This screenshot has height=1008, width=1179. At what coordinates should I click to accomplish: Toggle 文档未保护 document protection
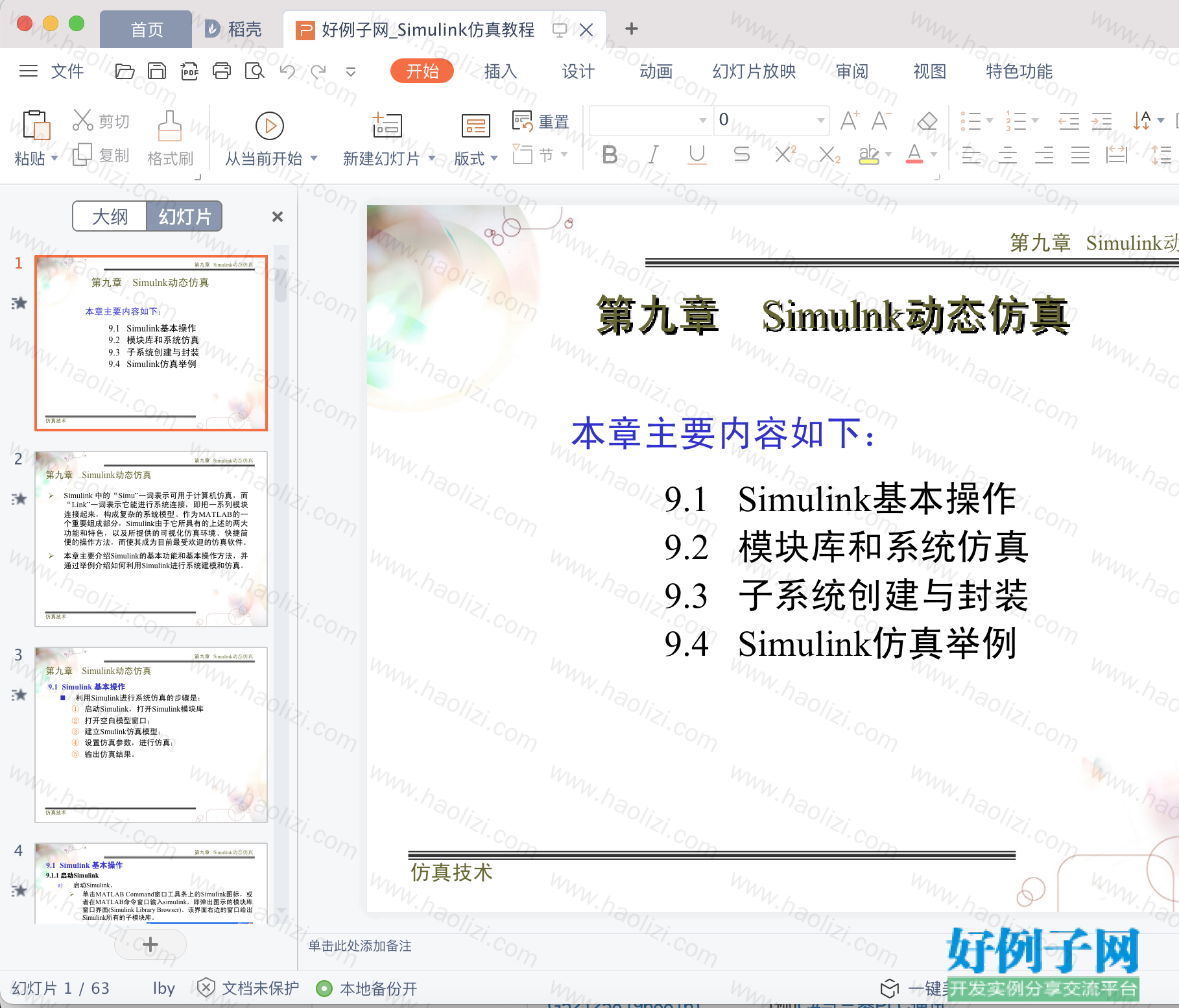pyautogui.click(x=248, y=988)
